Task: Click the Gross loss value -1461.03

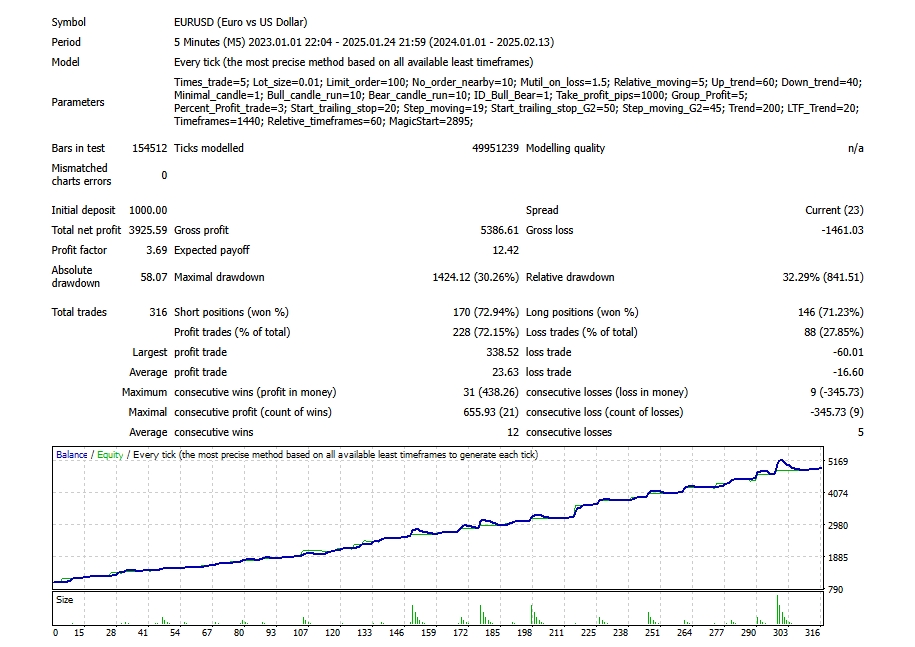Action: (842, 230)
